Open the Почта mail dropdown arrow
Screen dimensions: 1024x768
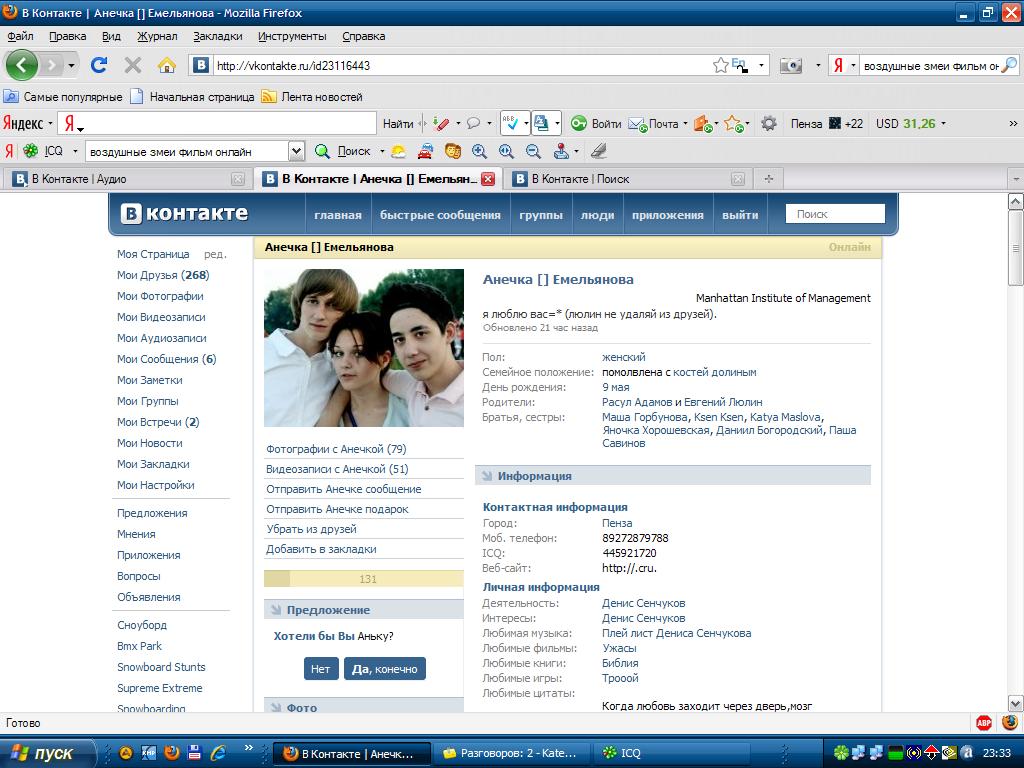point(685,123)
